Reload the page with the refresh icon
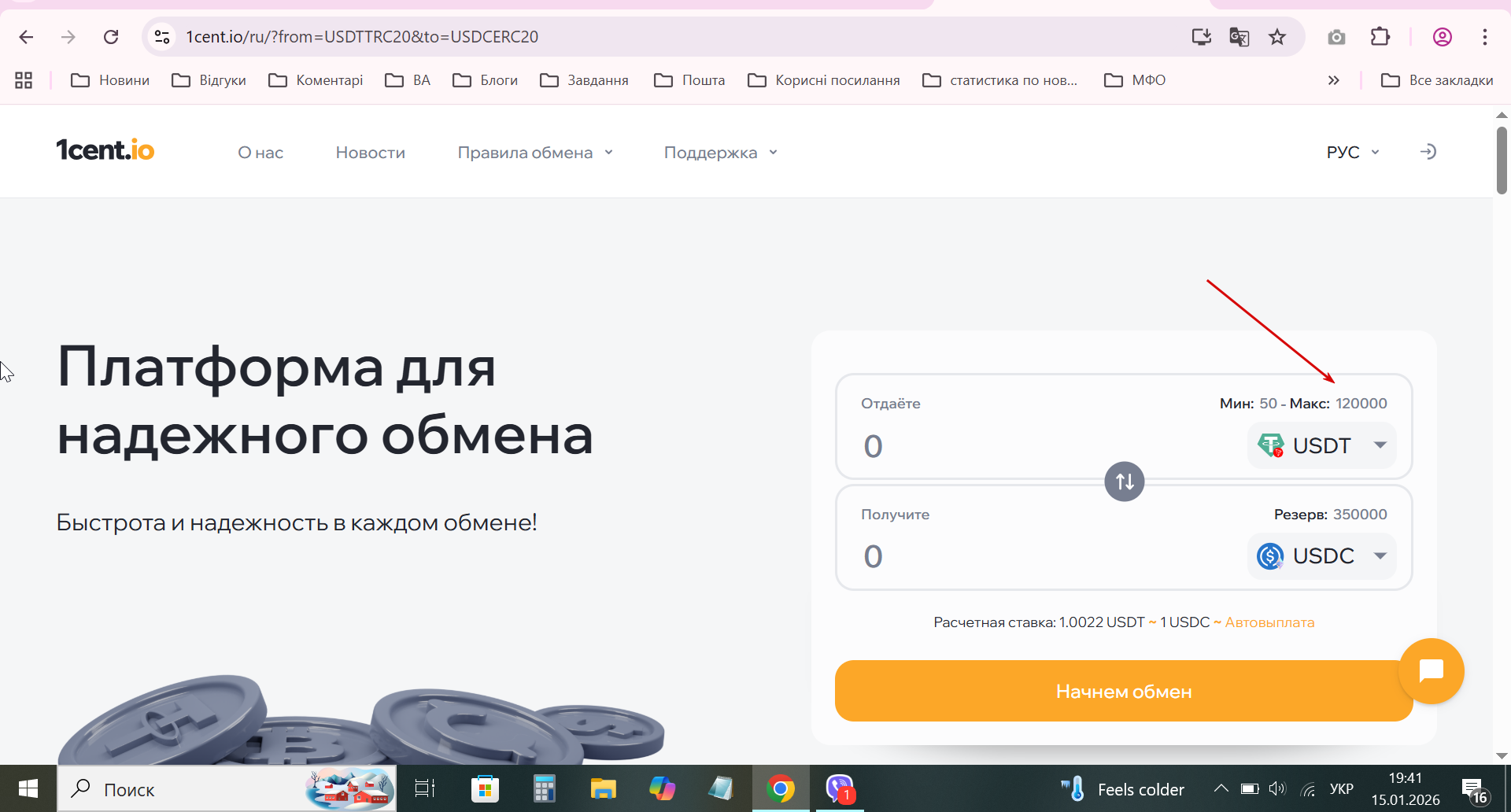The image size is (1511, 812). click(111, 37)
